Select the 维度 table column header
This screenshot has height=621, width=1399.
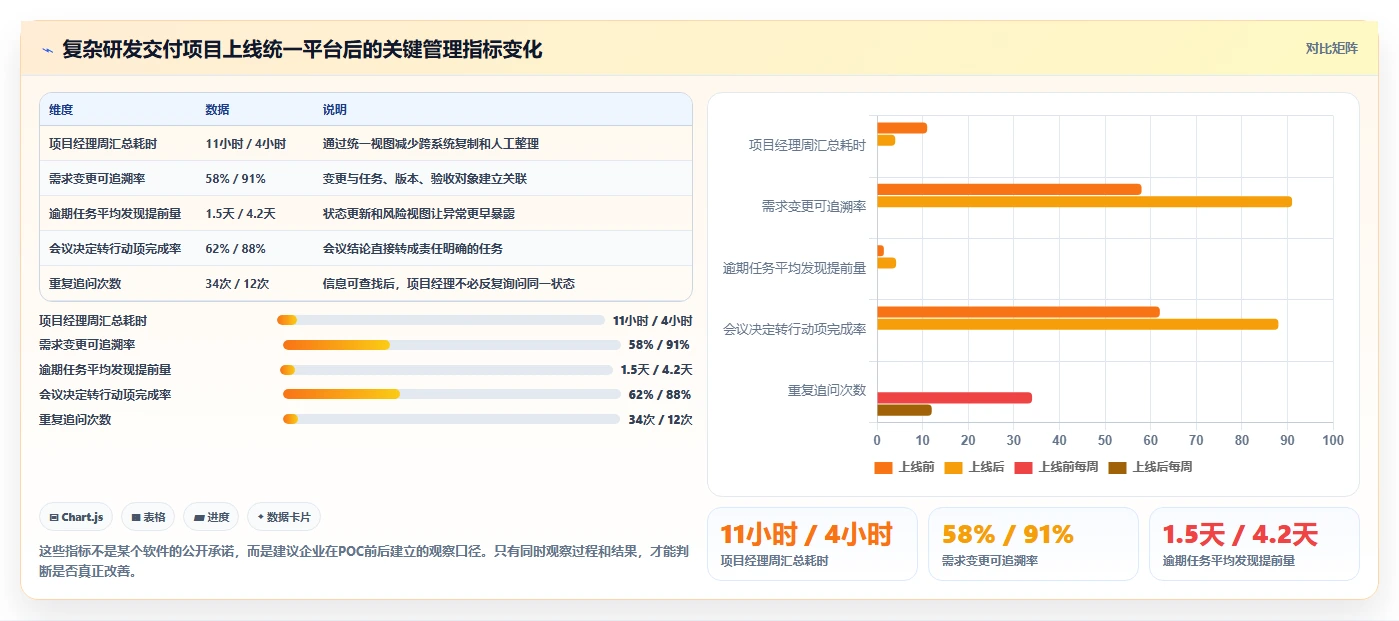(61, 110)
